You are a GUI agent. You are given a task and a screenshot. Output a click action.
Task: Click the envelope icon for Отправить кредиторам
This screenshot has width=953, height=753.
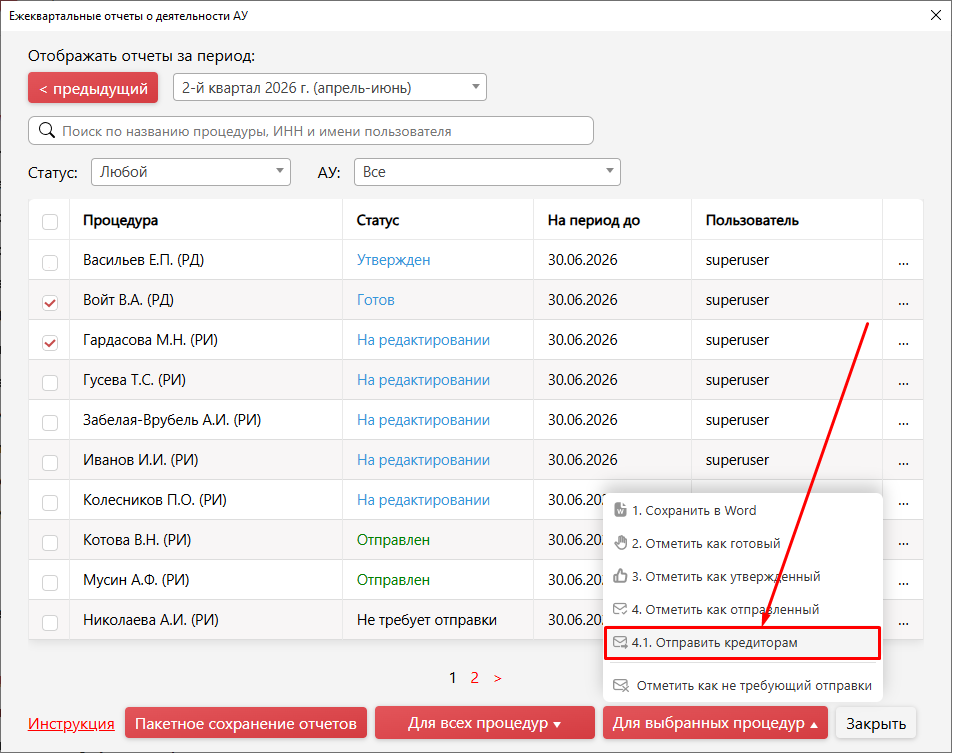coord(620,642)
